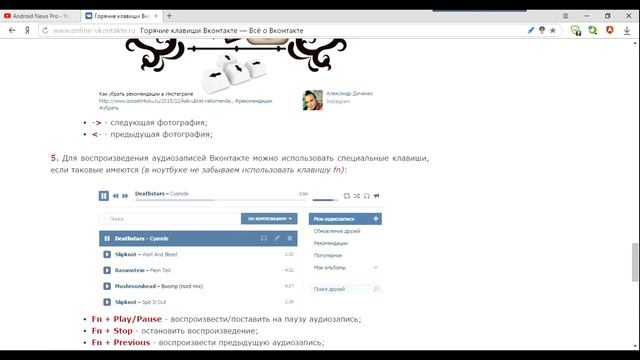
Task: Play Slipknot – Spit It Out
Action: (x=107, y=302)
